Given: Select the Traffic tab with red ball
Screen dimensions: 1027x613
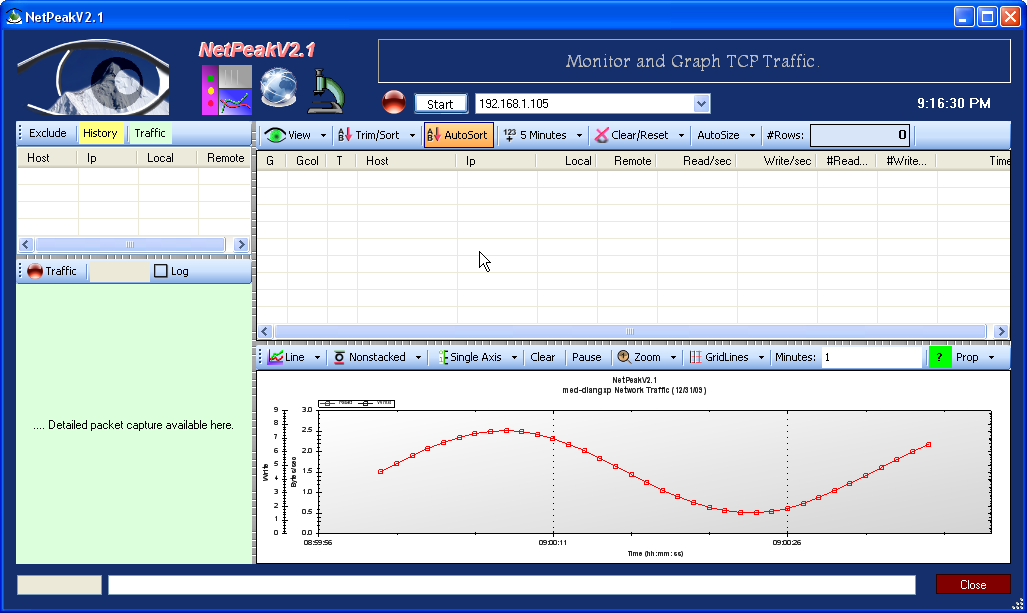Looking at the screenshot, I should 52,271.
